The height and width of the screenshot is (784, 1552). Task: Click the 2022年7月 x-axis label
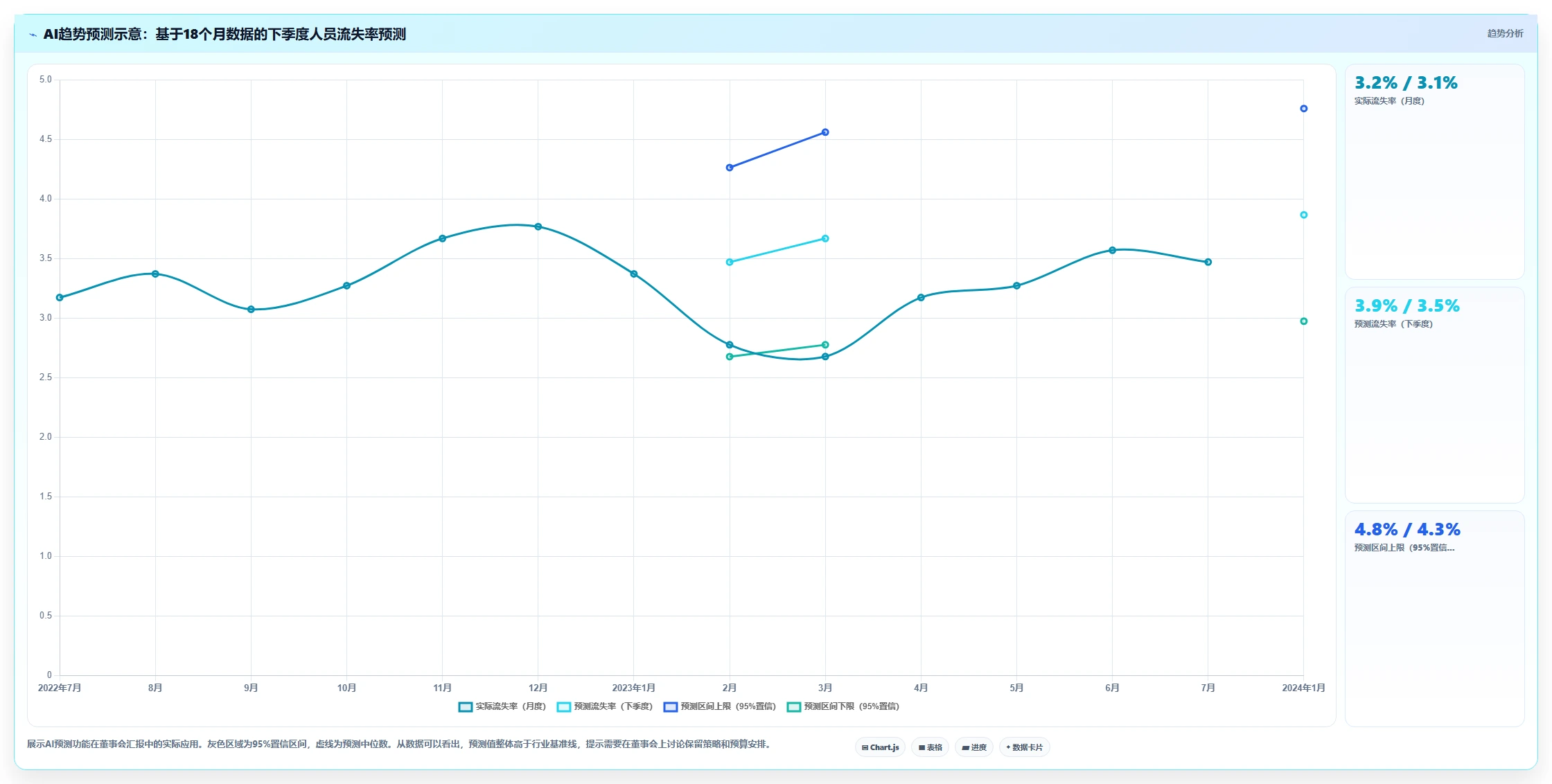[60, 688]
